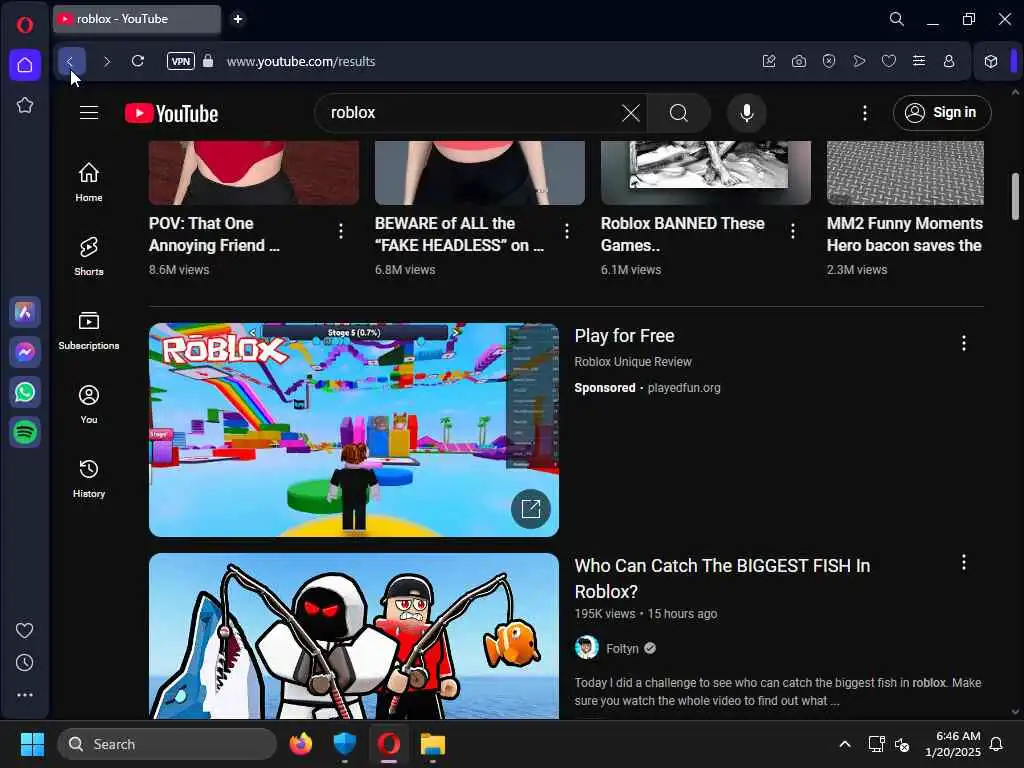
Task: Open You in YouTube sidebar
Action: (x=89, y=404)
